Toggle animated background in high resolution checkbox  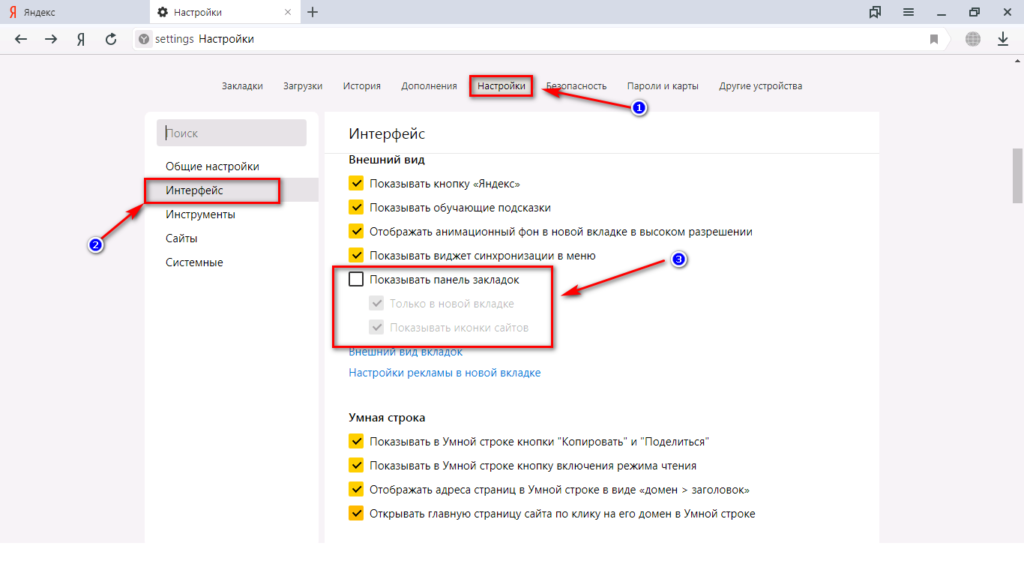click(x=356, y=231)
